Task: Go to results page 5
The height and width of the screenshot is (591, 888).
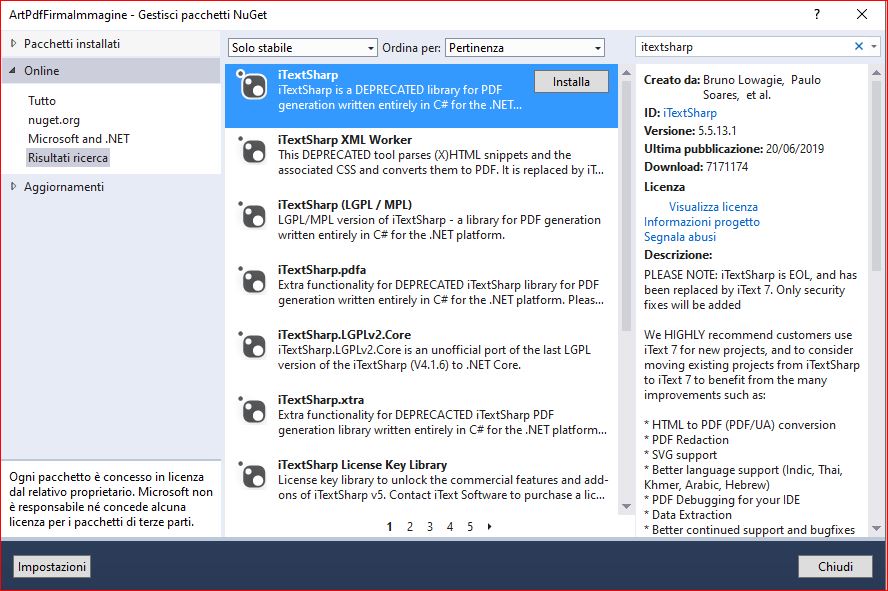Action: pyautogui.click(x=470, y=527)
